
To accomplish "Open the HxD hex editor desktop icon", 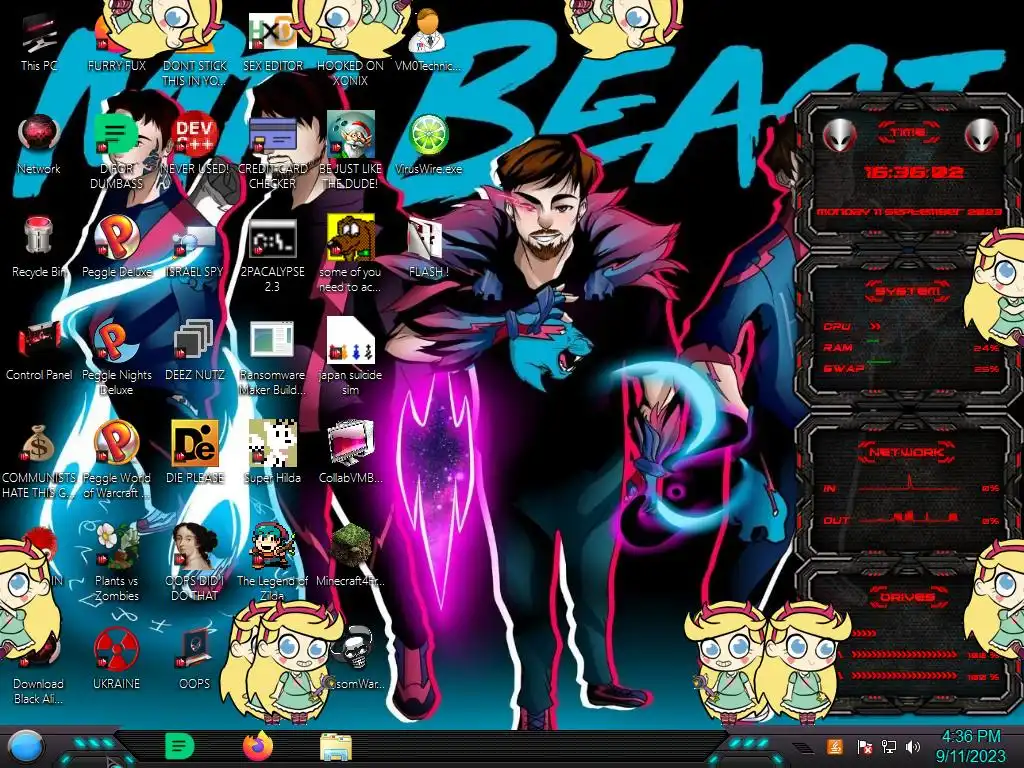I will [272, 42].
